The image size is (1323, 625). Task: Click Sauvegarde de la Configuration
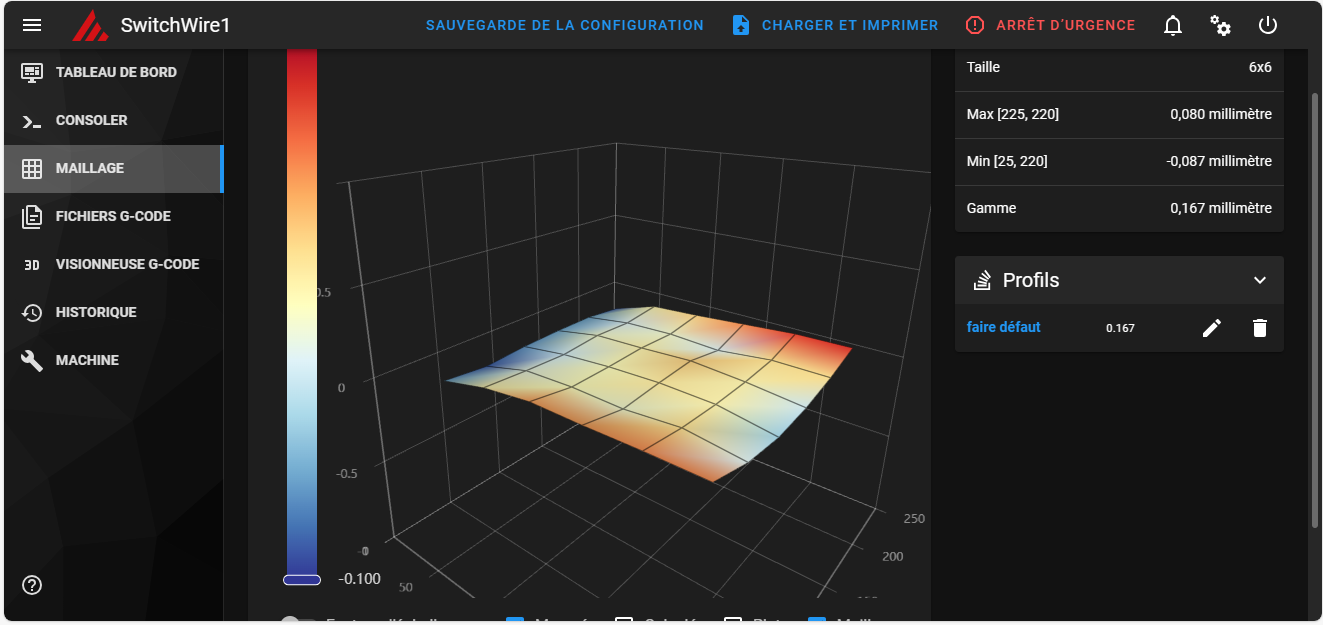pos(565,25)
